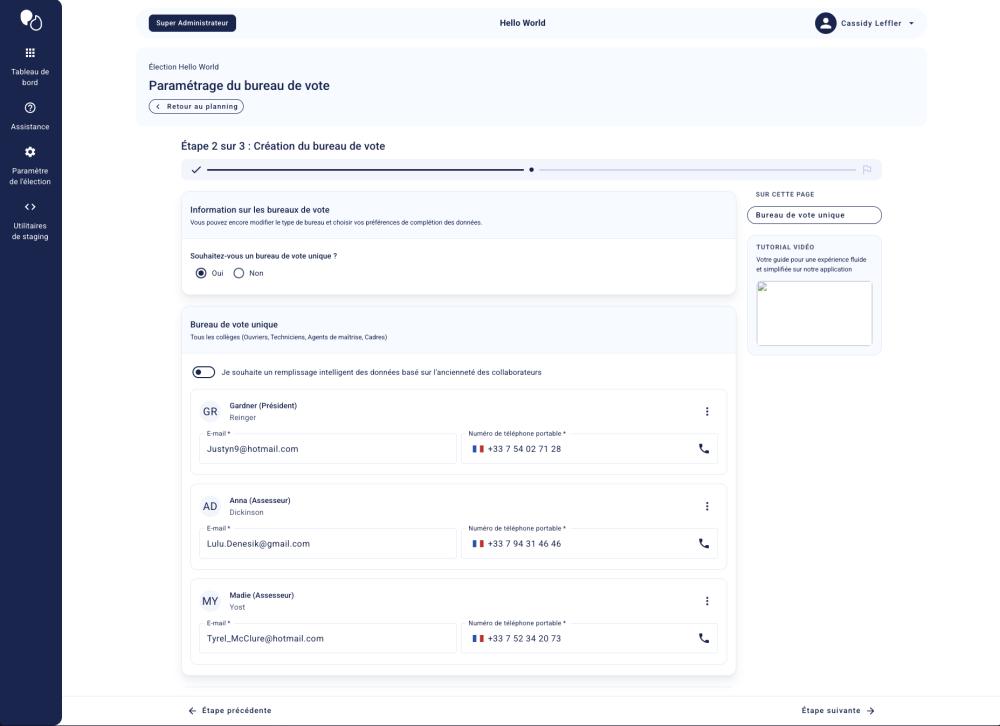This screenshot has width=1000, height=726.
Task: Open Paramètre de l'élection gear icon
Action: coord(30,152)
